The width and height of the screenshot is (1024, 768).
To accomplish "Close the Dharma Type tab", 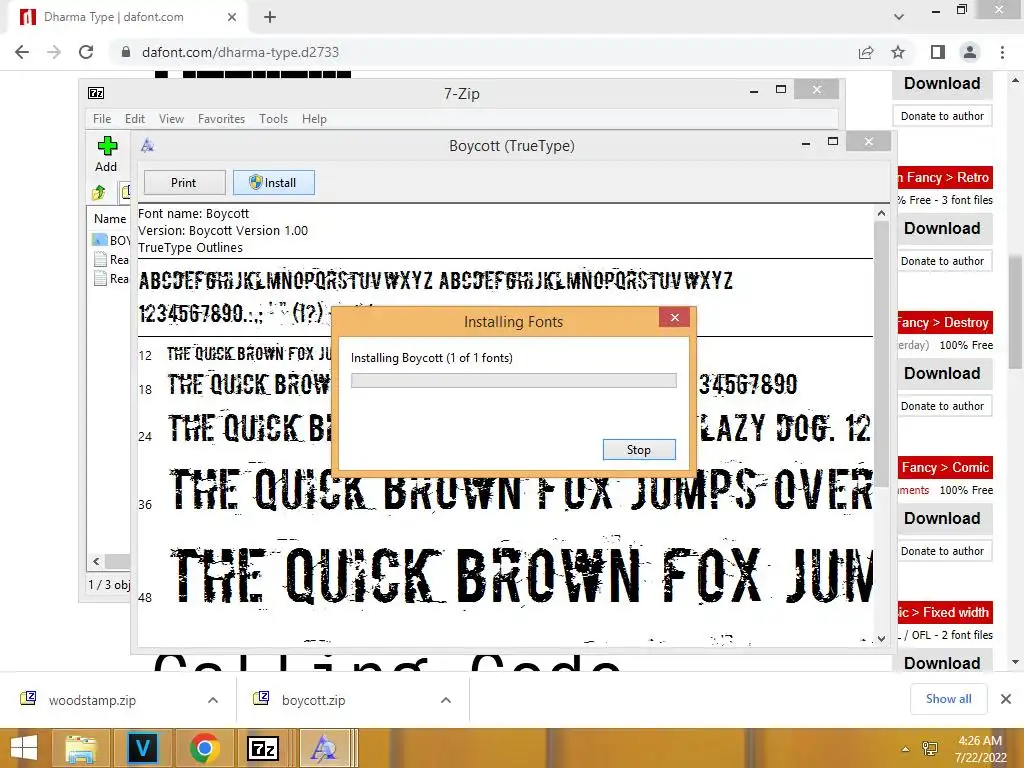I will 232,17.
